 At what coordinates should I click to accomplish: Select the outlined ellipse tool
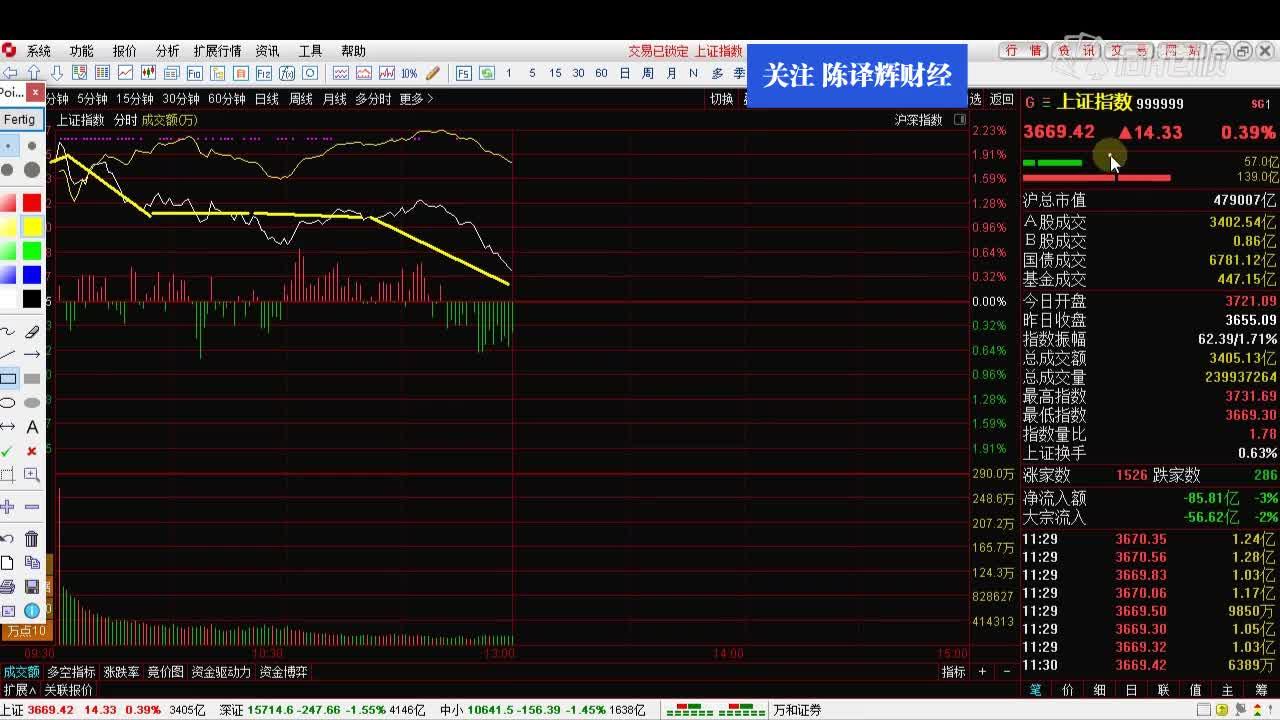[8, 403]
